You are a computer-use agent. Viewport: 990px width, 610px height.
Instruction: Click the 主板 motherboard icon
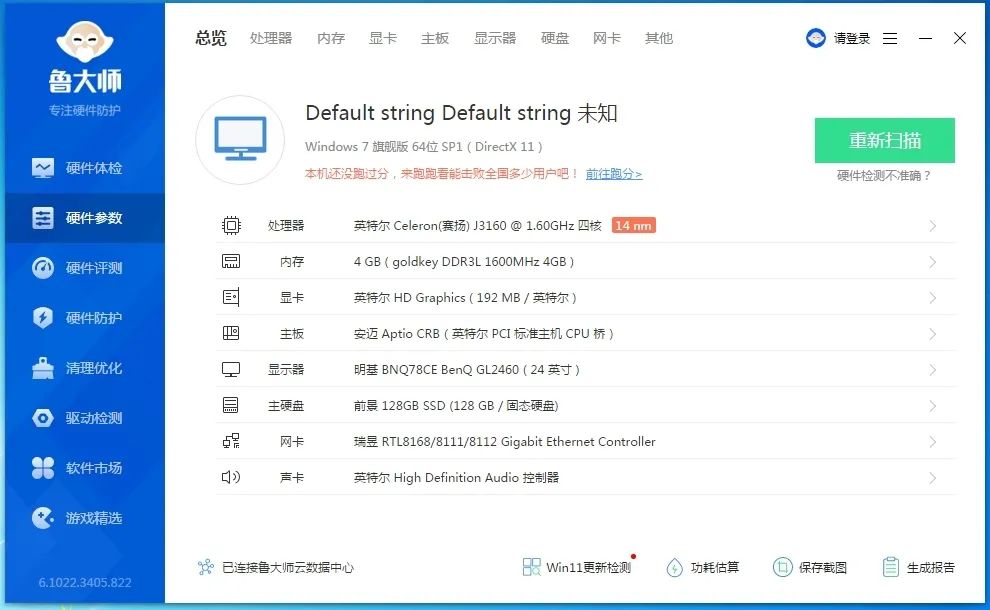[x=231, y=333]
